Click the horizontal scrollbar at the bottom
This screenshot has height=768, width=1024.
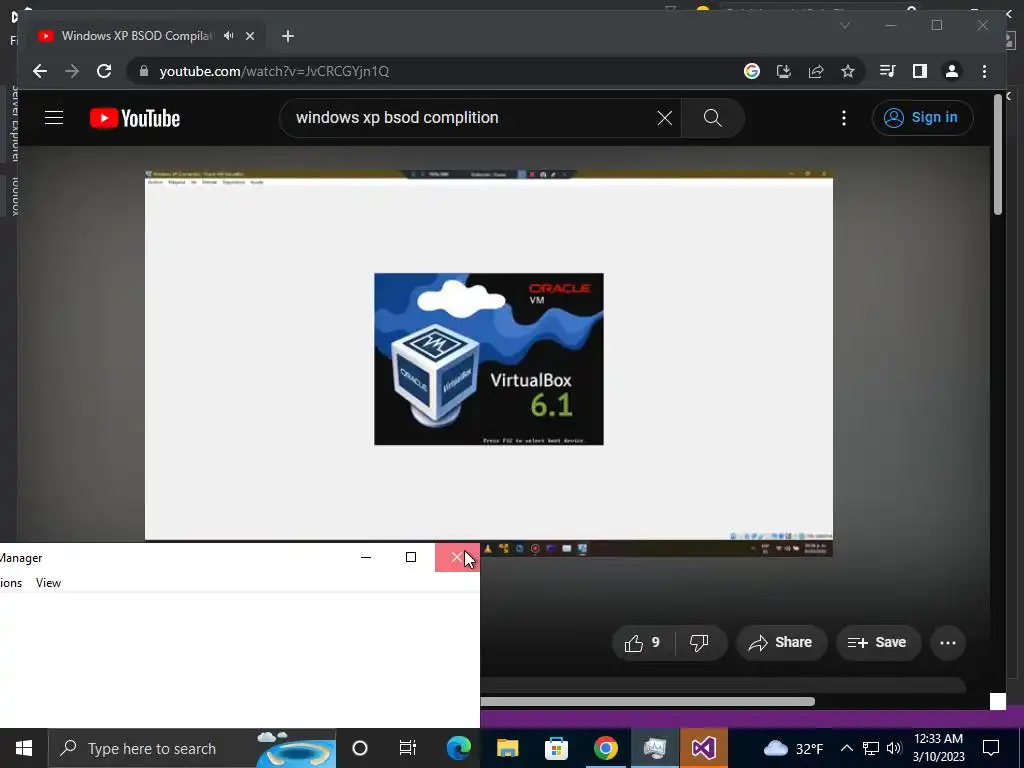(x=647, y=701)
